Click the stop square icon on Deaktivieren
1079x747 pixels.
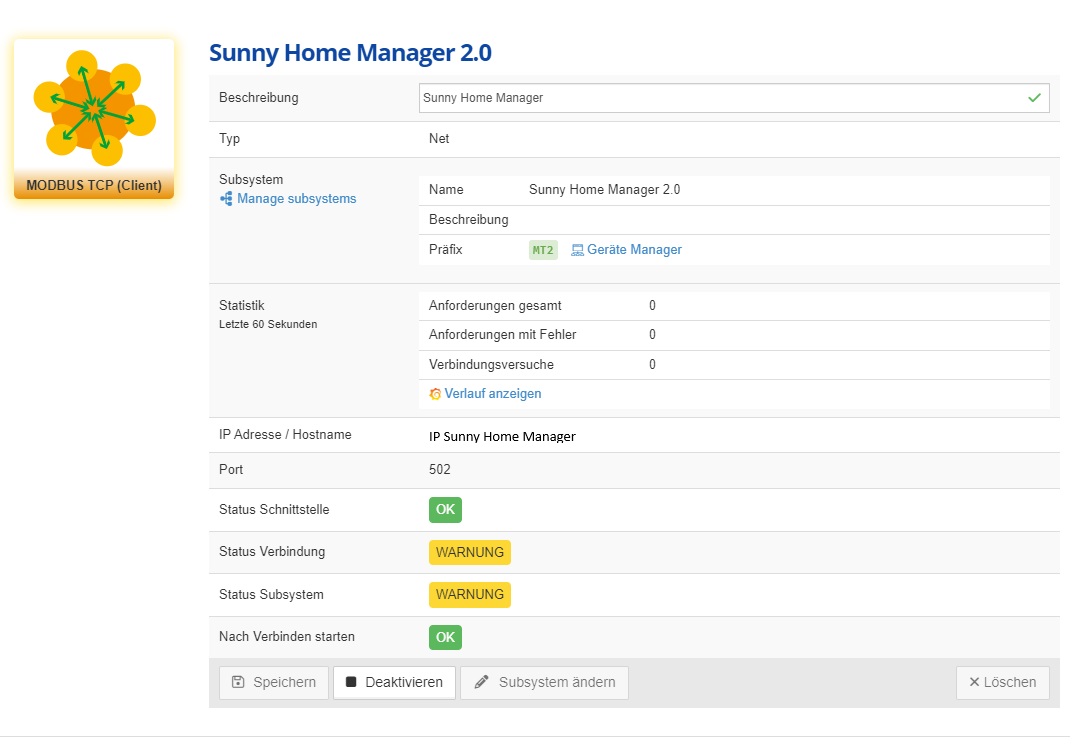pyautogui.click(x=351, y=682)
